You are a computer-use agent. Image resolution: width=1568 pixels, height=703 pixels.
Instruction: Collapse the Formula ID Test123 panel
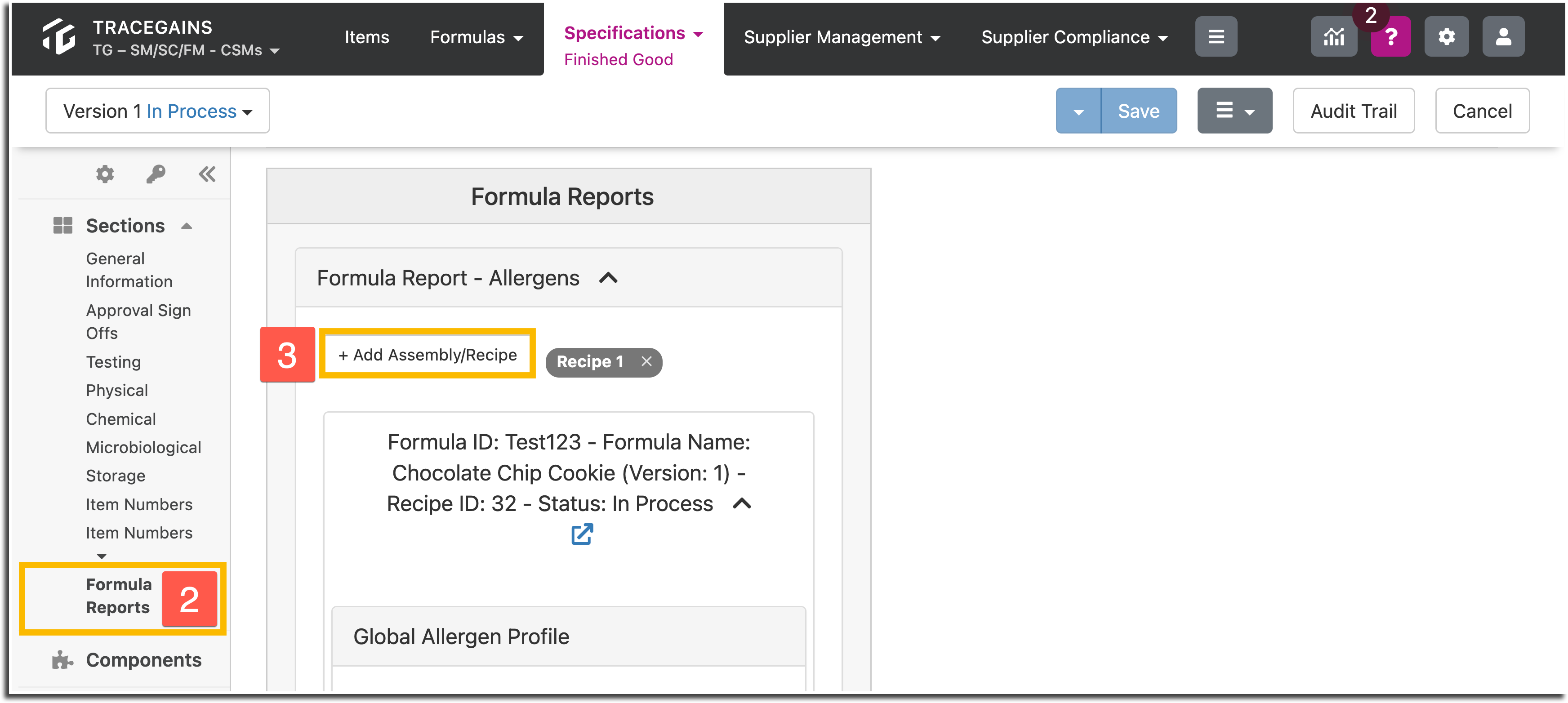coord(741,504)
